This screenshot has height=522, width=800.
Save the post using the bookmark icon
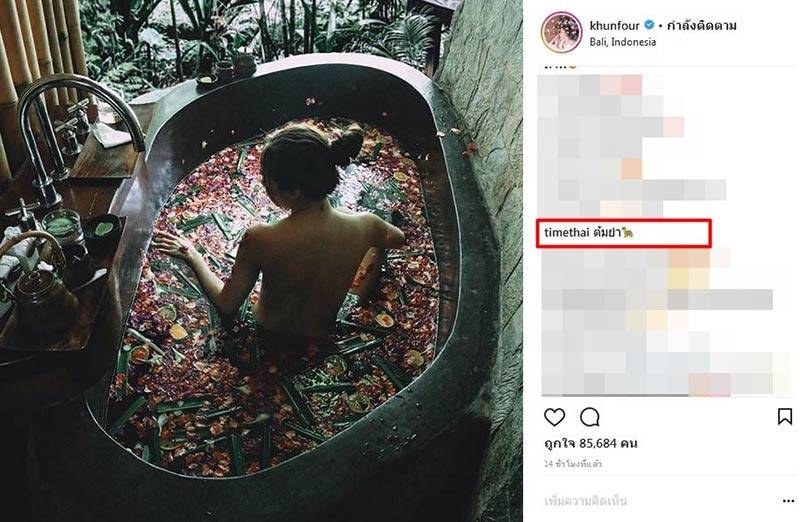pyautogui.click(x=785, y=417)
